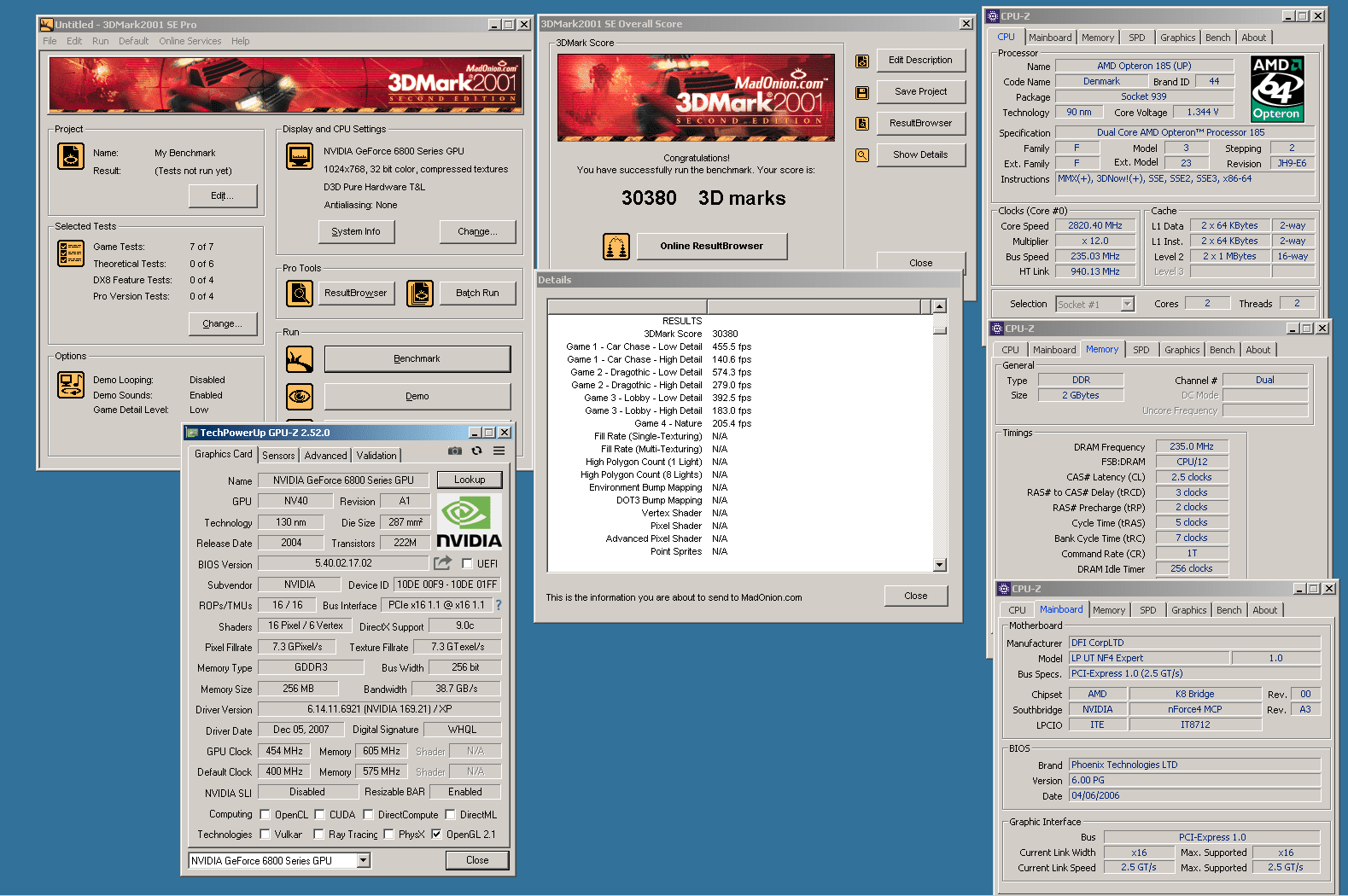Image resolution: width=1348 pixels, height=896 pixels.
Task: Click Change... button in Selected Tests
Action: coord(223,324)
